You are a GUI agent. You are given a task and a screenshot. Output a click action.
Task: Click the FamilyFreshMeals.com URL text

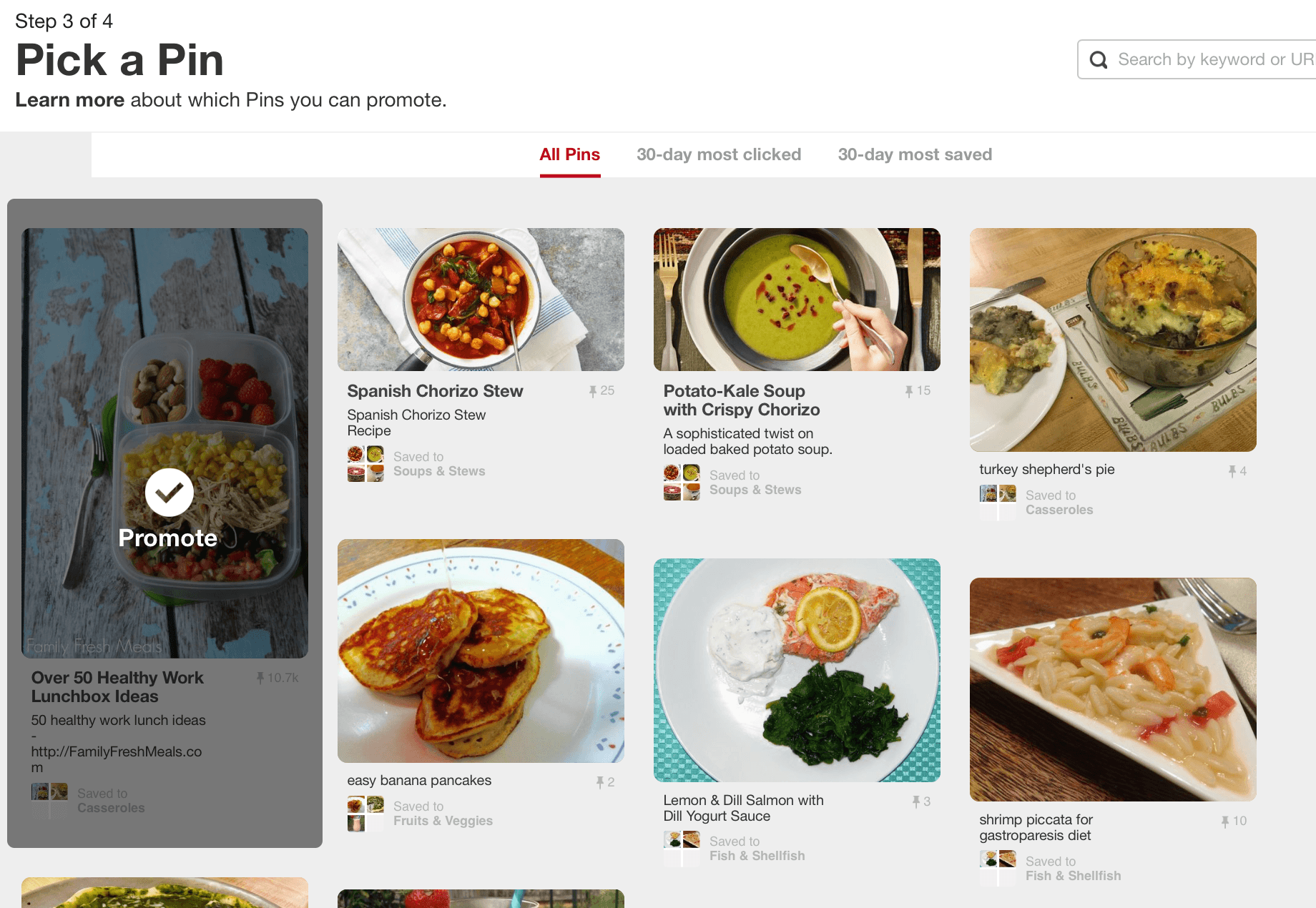pos(116,751)
